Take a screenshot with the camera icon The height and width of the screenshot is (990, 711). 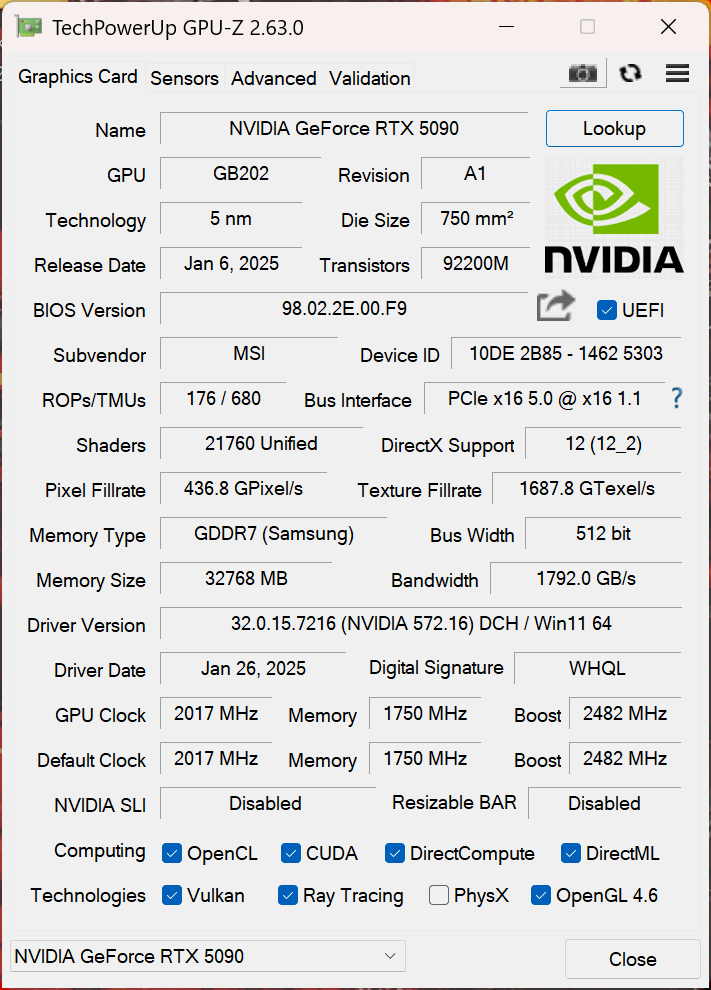[x=583, y=74]
